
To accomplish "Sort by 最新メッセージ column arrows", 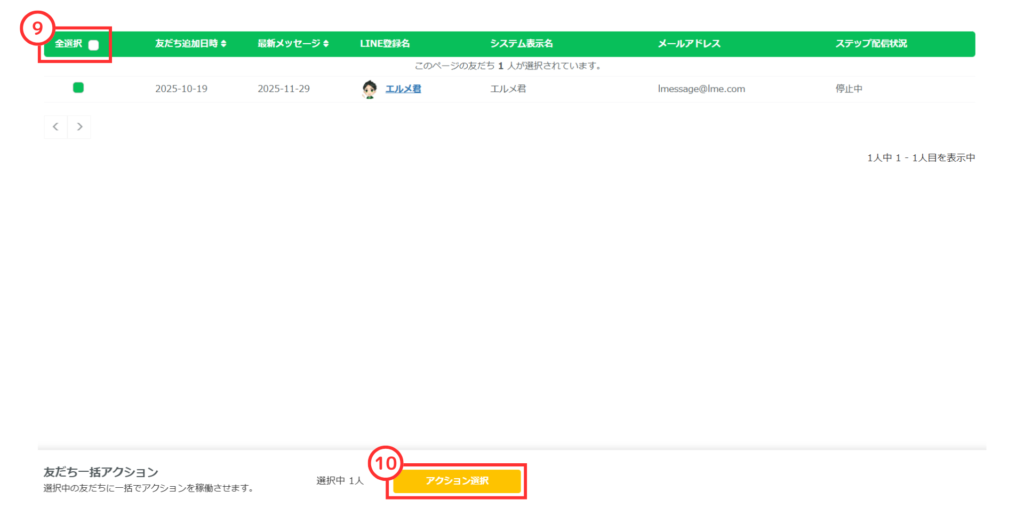I will click(326, 44).
